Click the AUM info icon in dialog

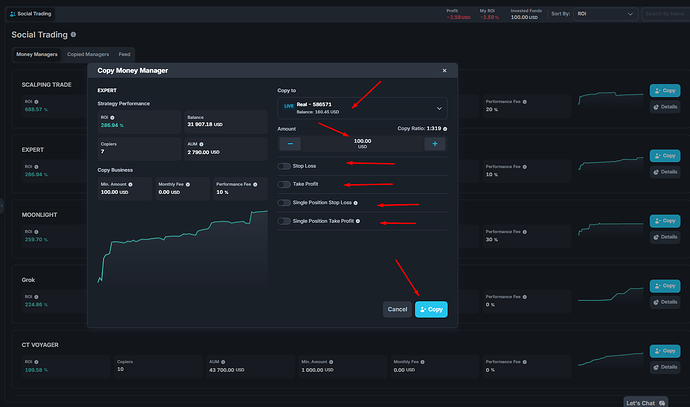point(201,144)
